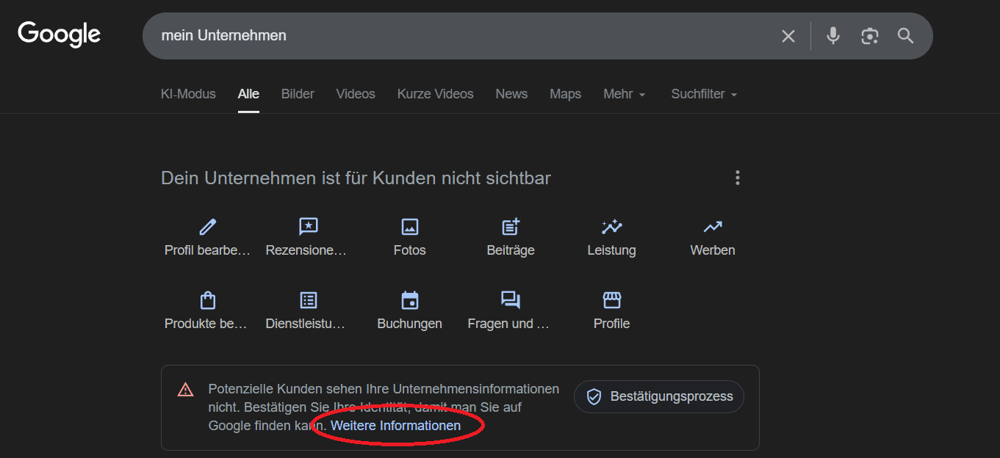The image size is (1000, 458).
Task: Expand the Mehr dropdown
Action: tap(624, 94)
